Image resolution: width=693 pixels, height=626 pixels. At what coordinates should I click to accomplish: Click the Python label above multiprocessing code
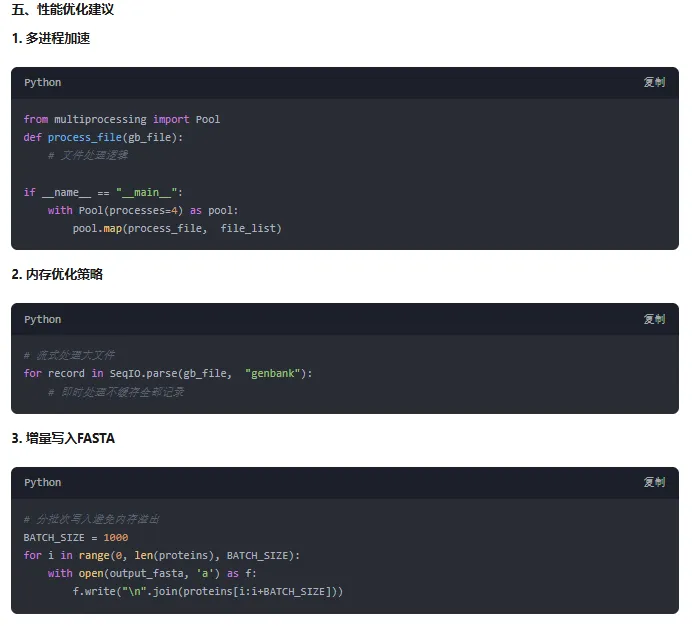coord(43,83)
